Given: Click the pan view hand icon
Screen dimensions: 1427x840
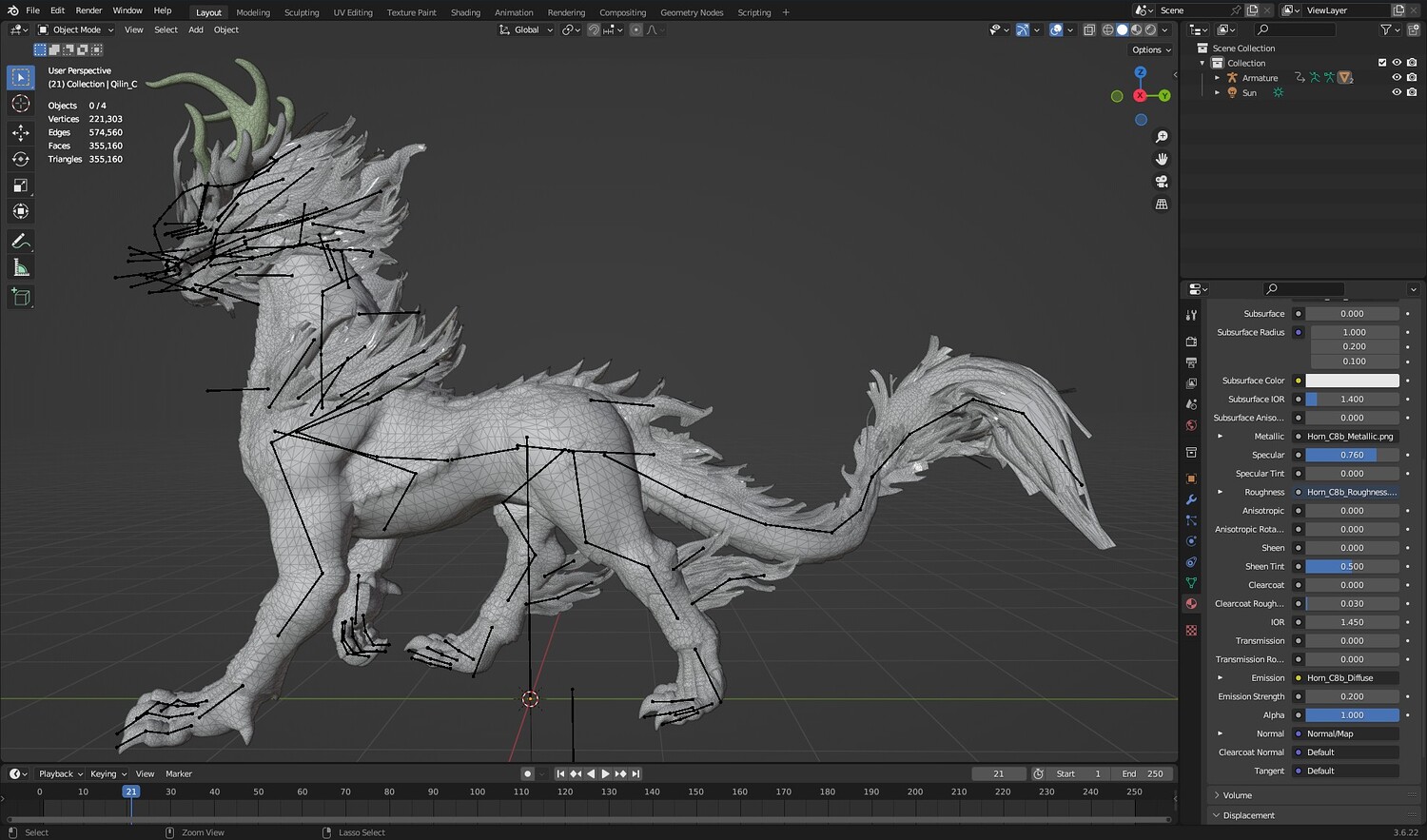Looking at the screenshot, I should point(1162,159).
